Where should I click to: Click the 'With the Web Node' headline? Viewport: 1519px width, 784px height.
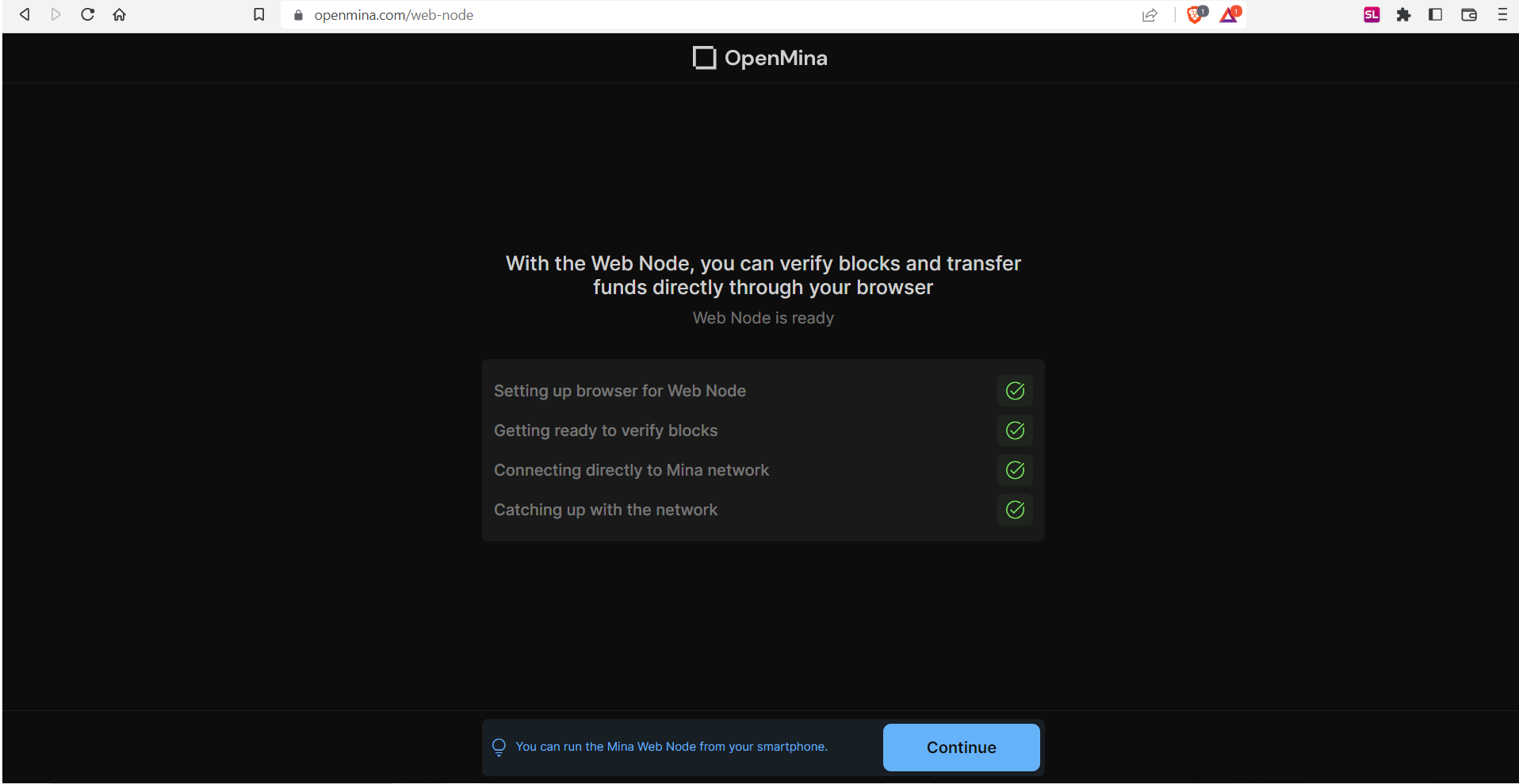click(763, 275)
